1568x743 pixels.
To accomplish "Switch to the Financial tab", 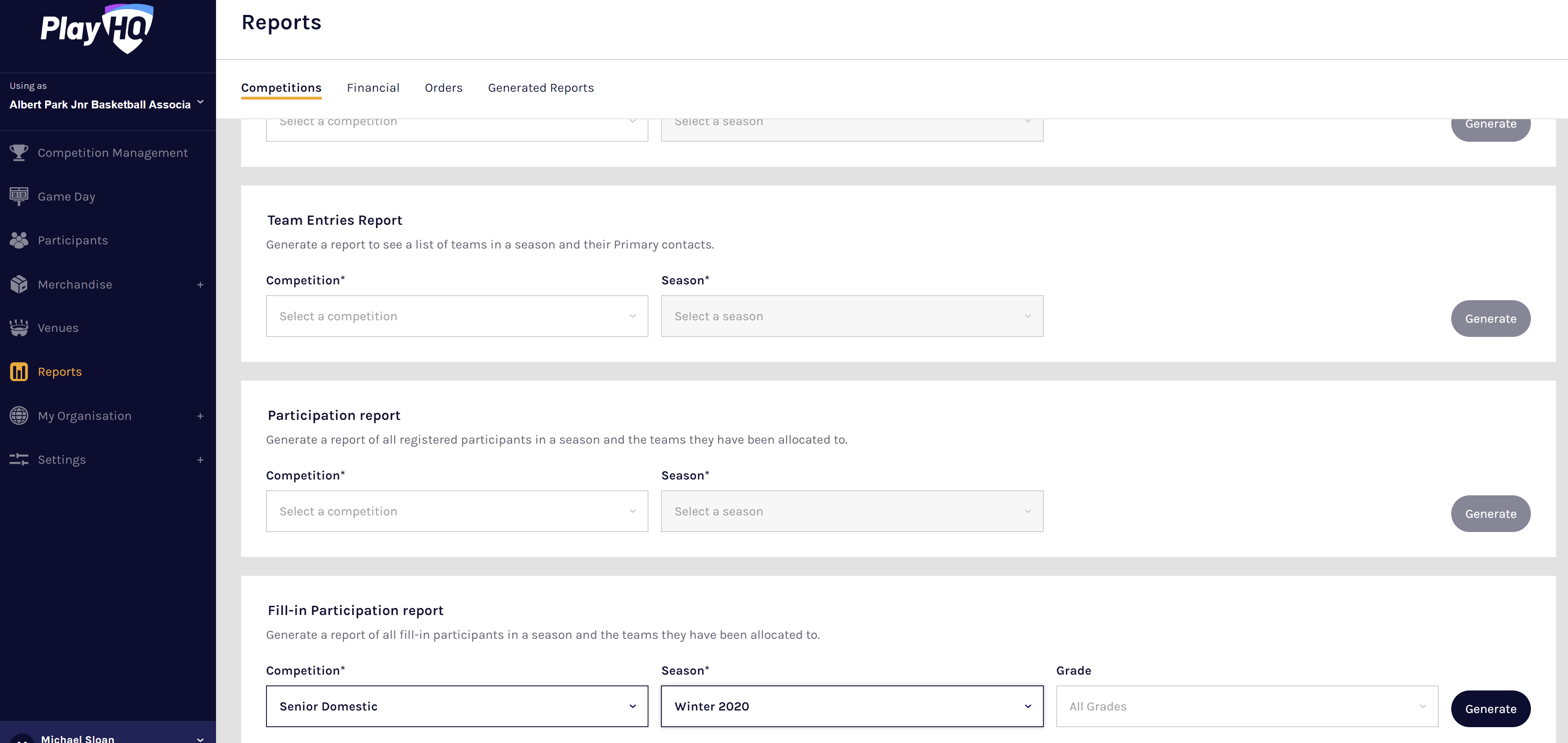I will pos(372,88).
